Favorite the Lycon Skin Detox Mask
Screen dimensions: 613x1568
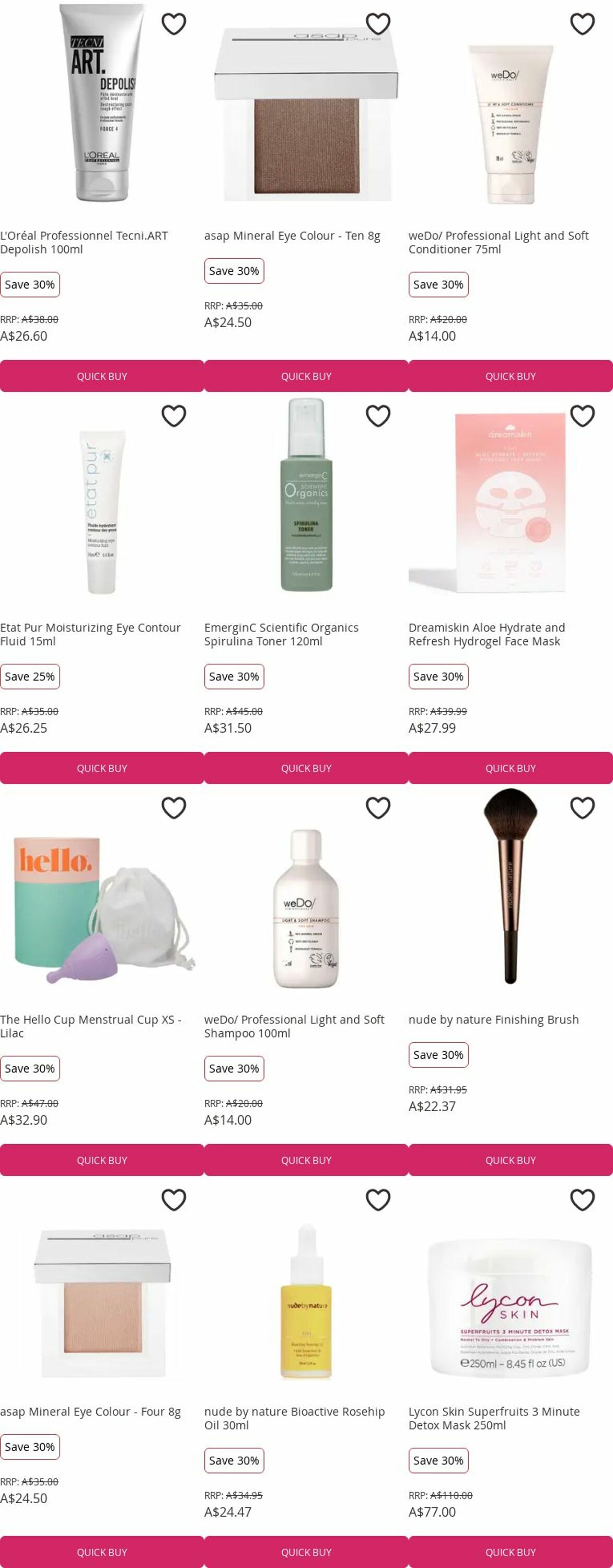point(583,1201)
